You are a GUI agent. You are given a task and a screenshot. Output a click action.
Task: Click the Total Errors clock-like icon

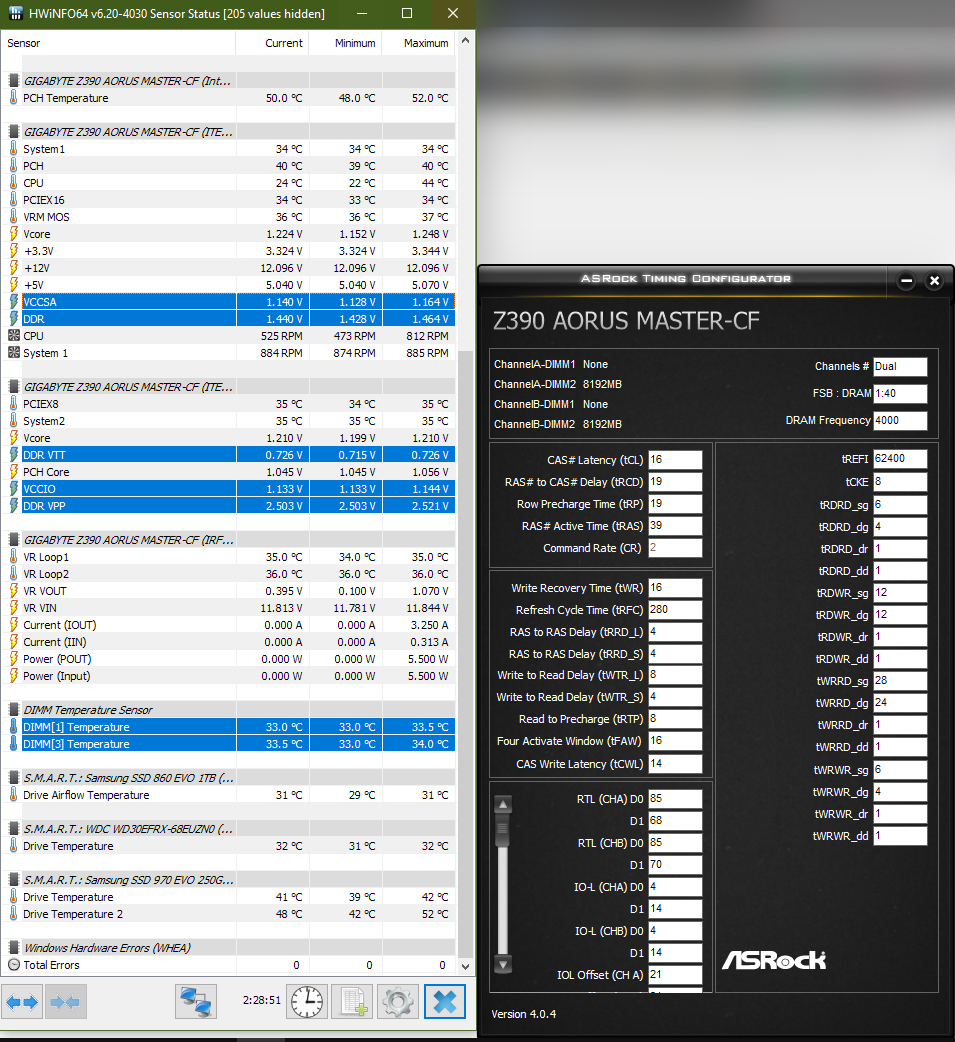pos(13,965)
